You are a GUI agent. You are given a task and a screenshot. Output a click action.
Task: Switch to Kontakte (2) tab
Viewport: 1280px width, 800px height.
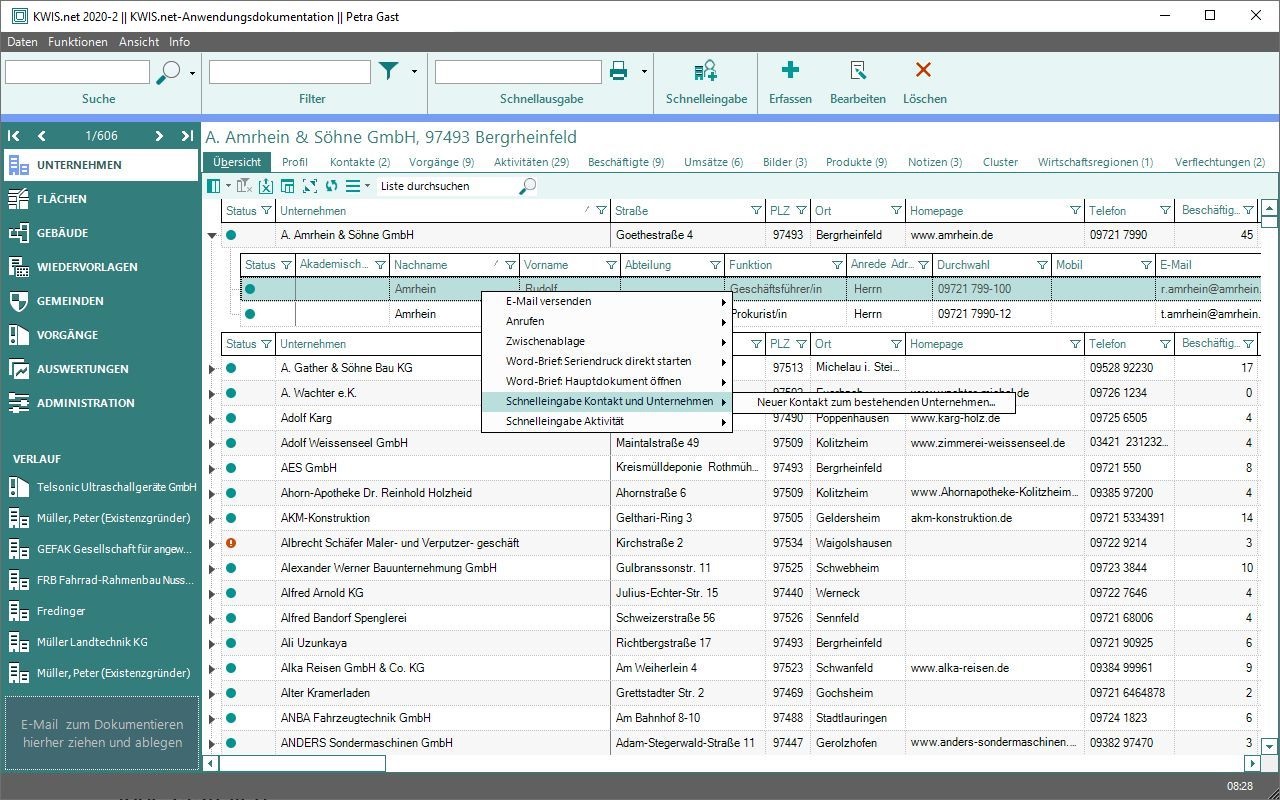point(360,162)
